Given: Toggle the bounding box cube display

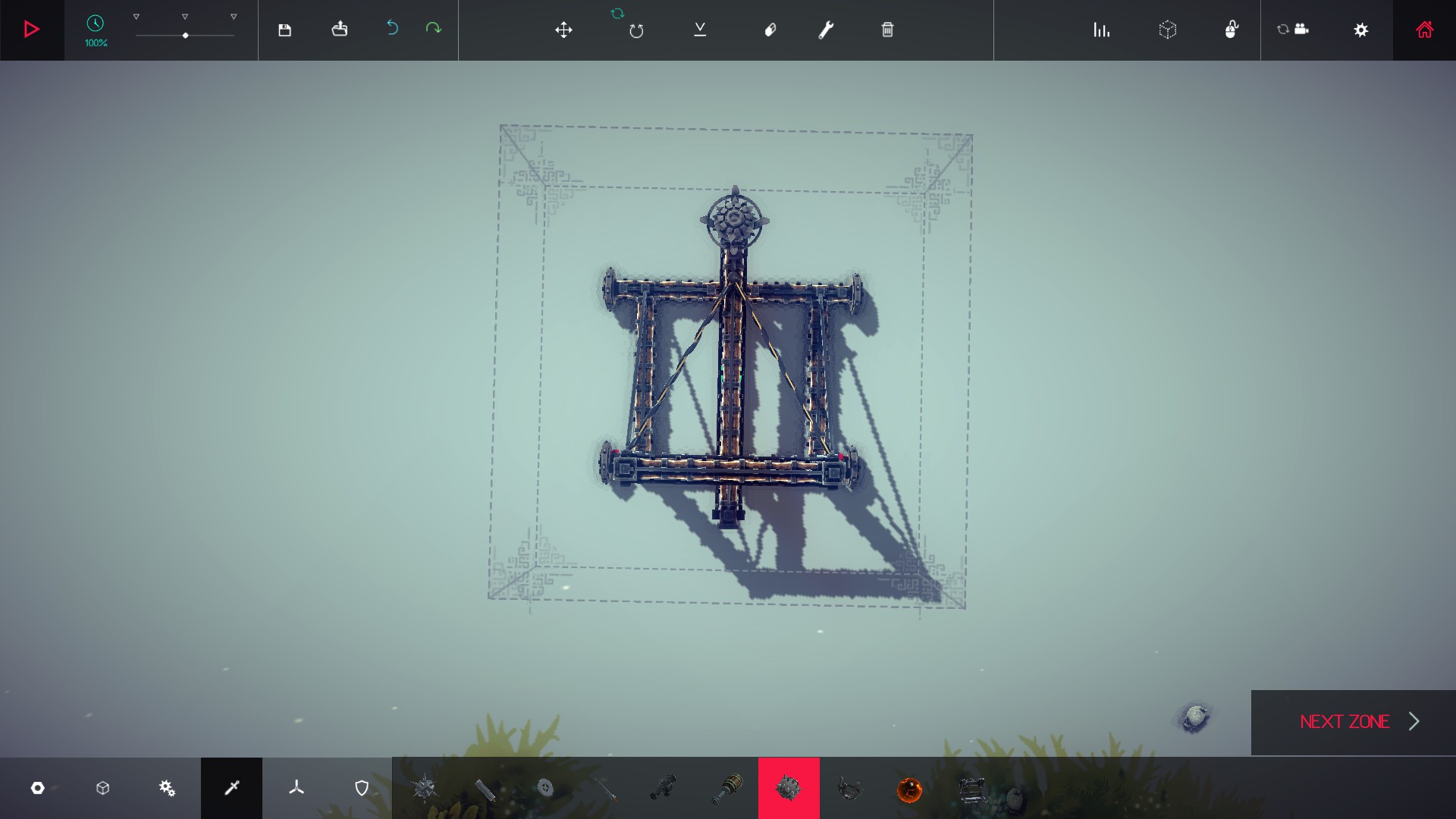Looking at the screenshot, I should pyautogui.click(x=1168, y=30).
